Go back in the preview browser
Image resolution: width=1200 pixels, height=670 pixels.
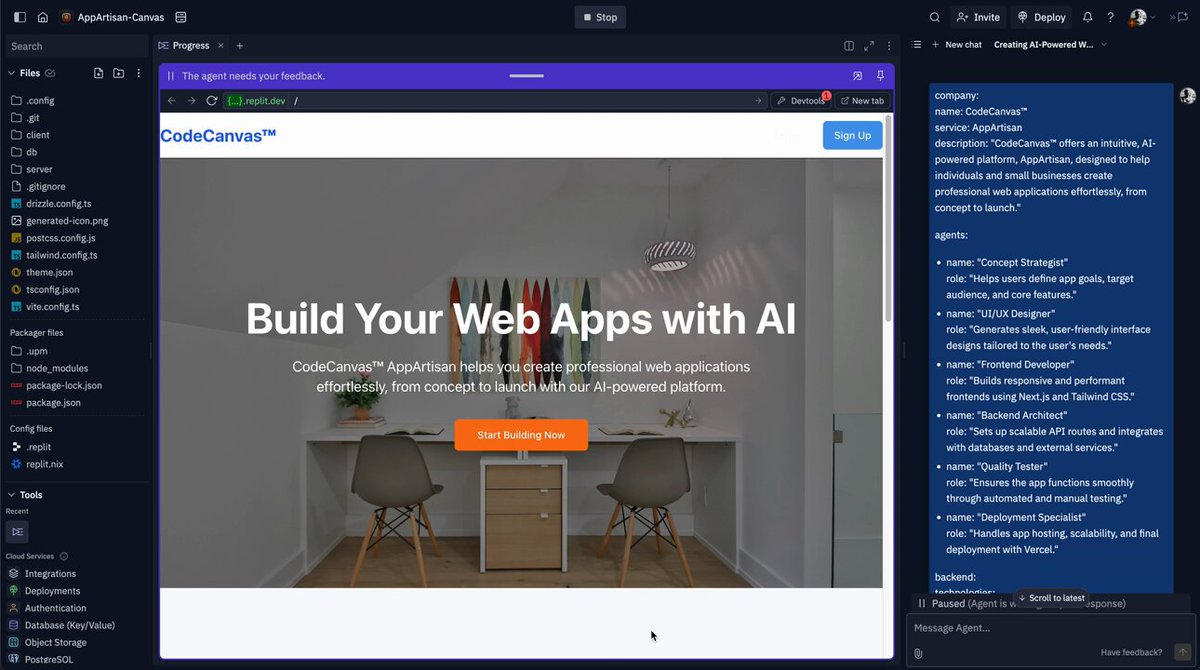pyautogui.click(x=171, y=101)
